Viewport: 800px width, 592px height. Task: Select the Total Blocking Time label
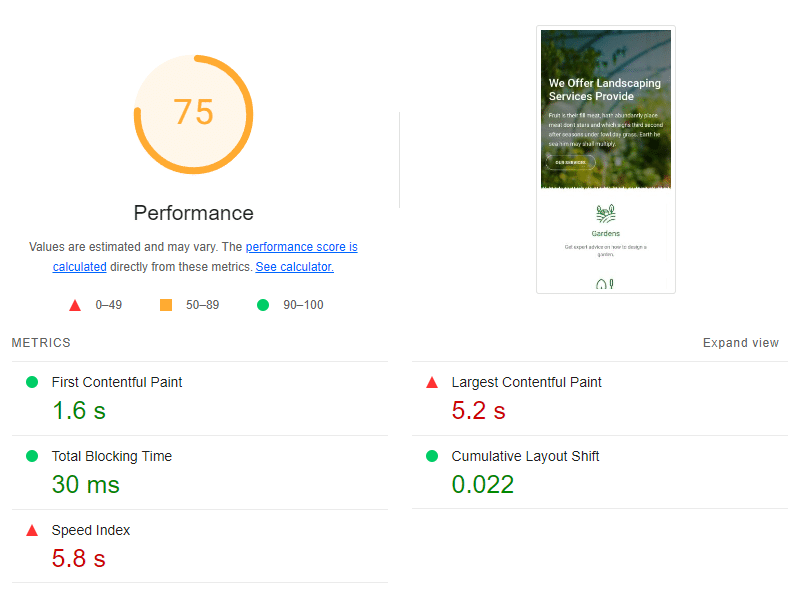pos(112,456)
